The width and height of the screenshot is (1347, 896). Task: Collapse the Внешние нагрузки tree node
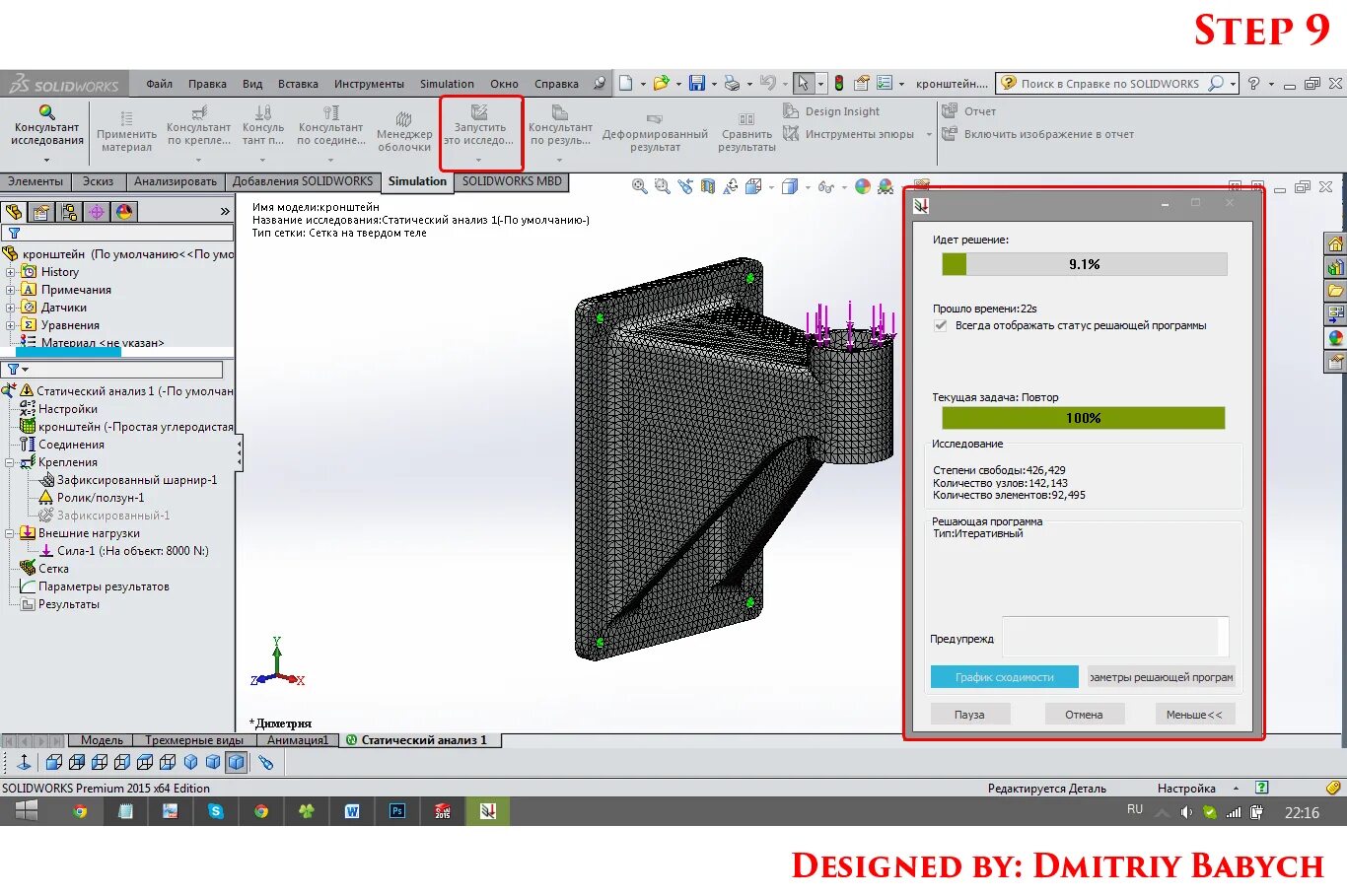(10, 533)
